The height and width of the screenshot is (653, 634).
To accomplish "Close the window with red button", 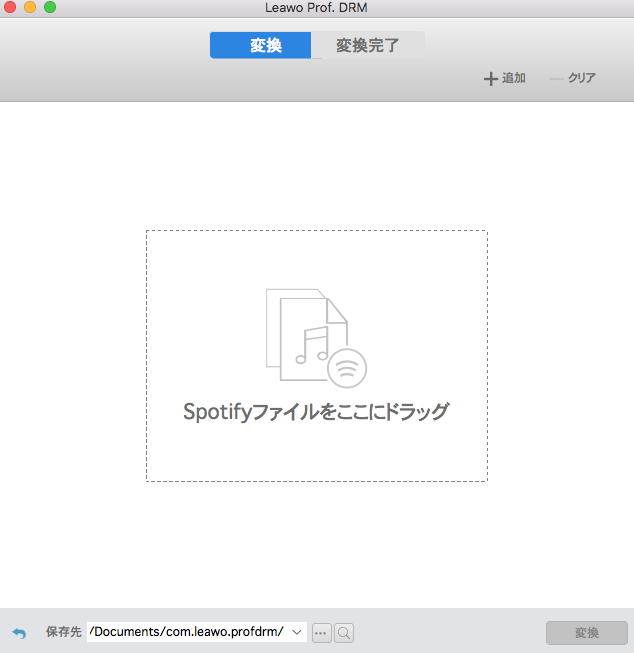I will click(10, 8).
